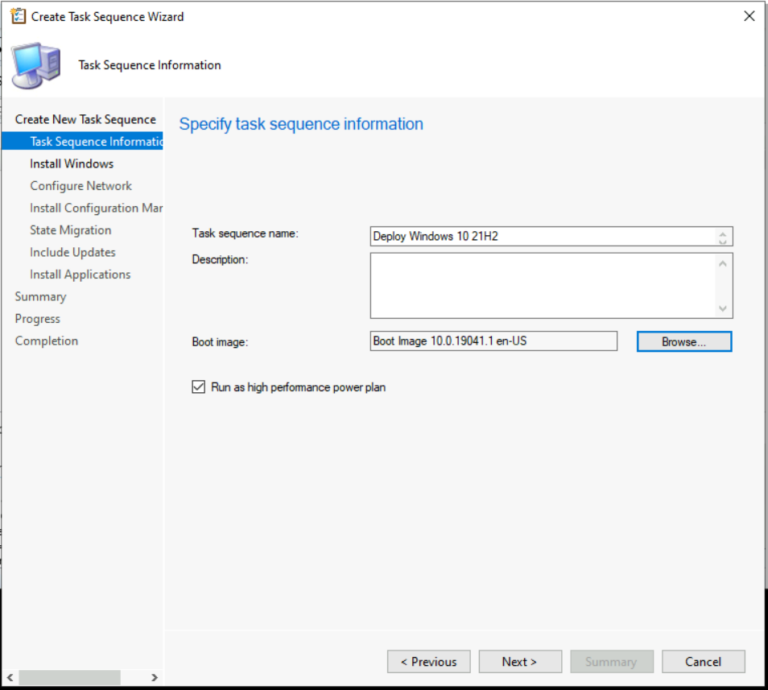Select Task Sequence Information step
Viewport: 768px width, 690px height.
click(96, 142)
